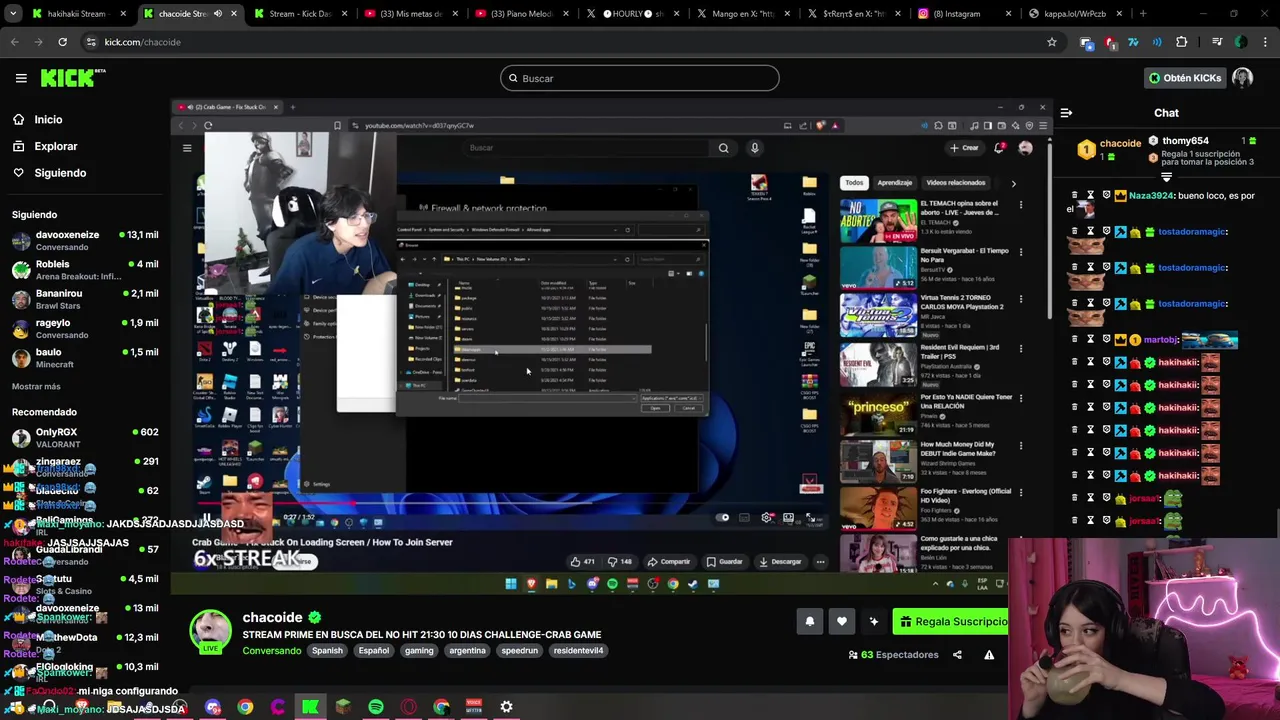The image size is (1280, 720).
Task: Select the residentevil4 tag chip
Action: pos(578,650)
